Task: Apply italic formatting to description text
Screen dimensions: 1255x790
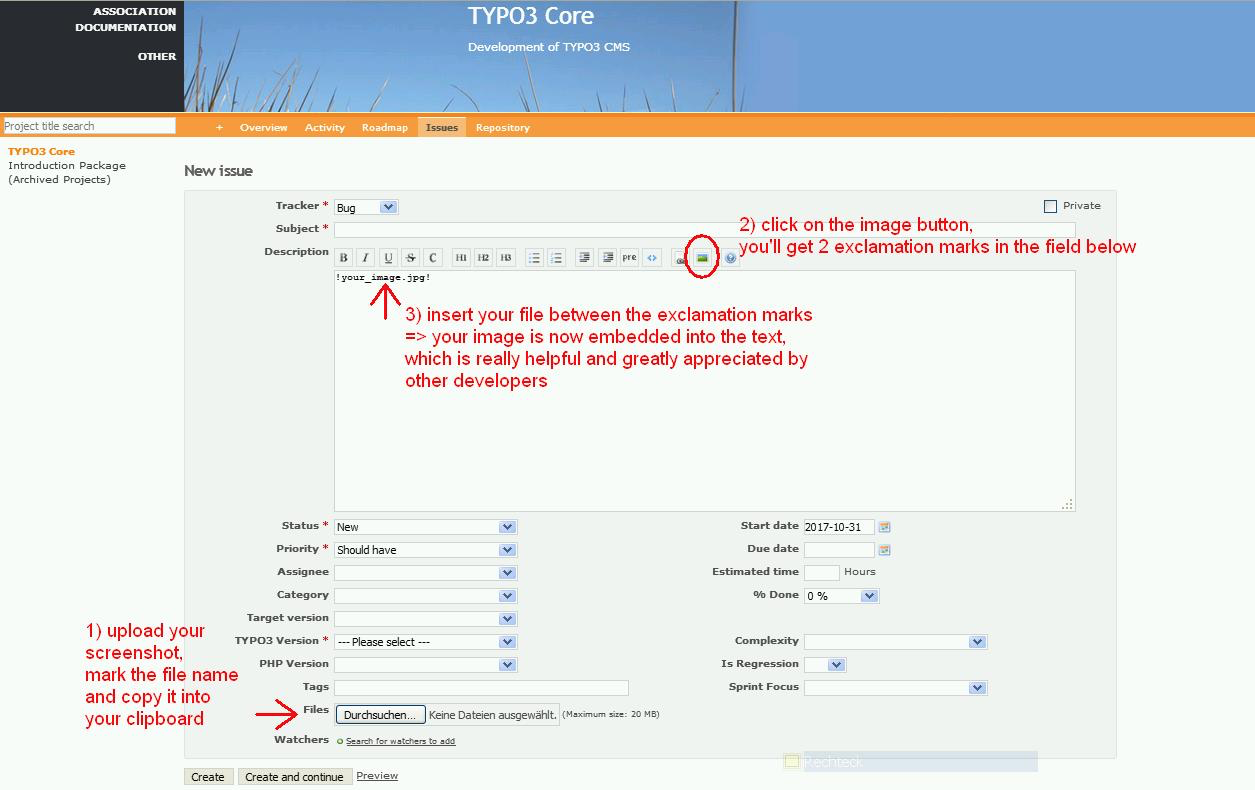Action: [x=366, y=258]
